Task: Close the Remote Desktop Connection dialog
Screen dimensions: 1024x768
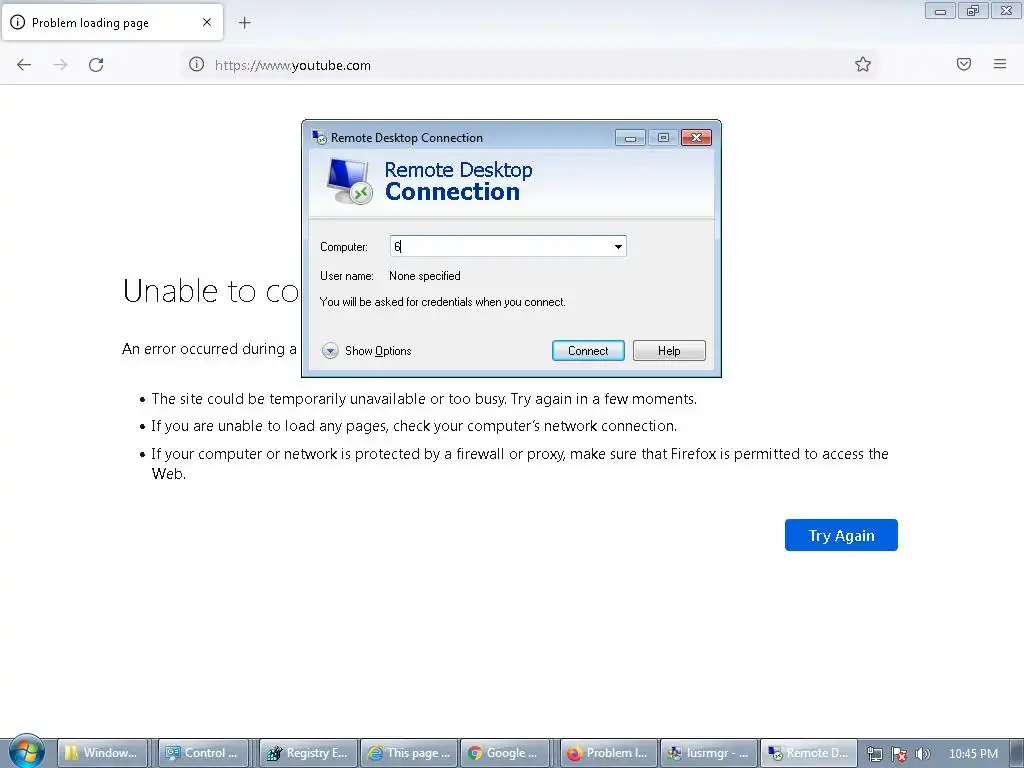Action: [696, 138]
